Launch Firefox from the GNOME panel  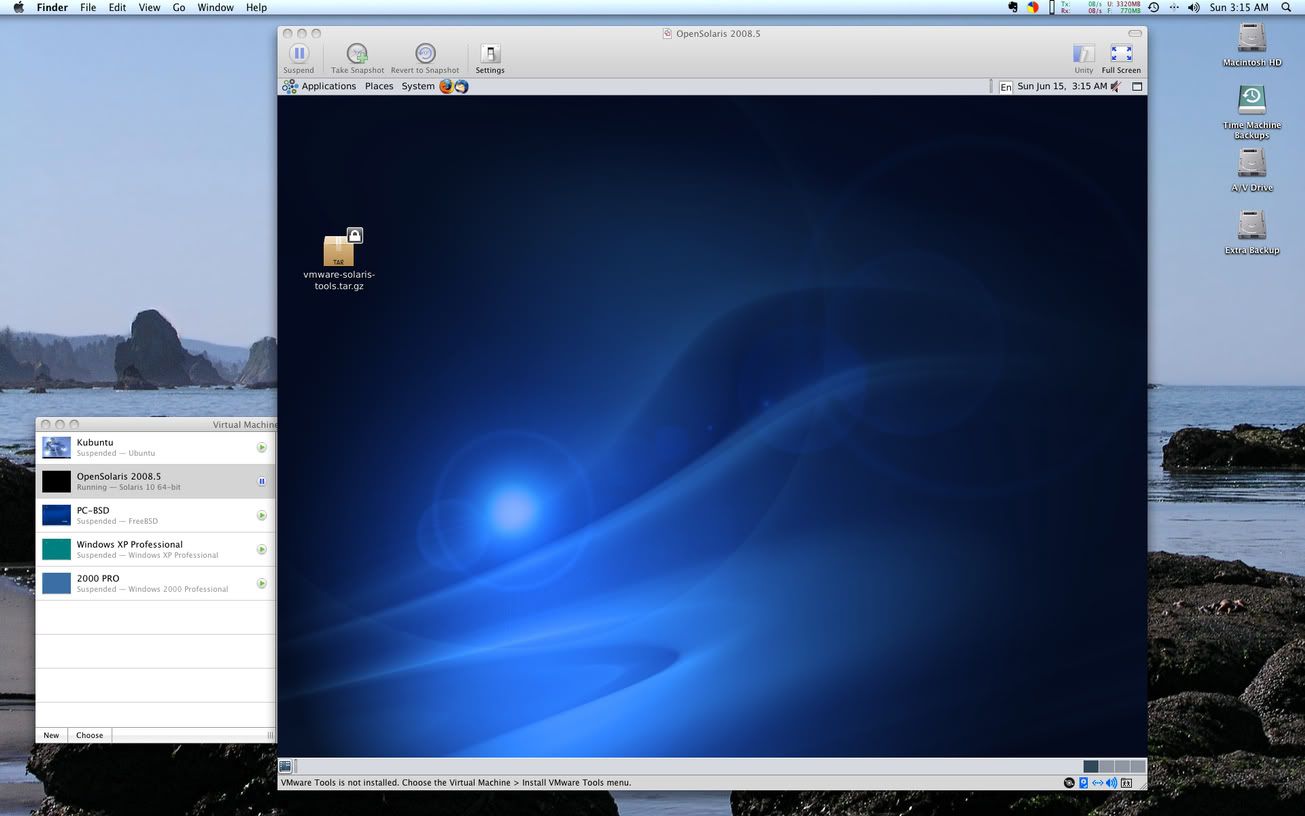pos(446,86)
